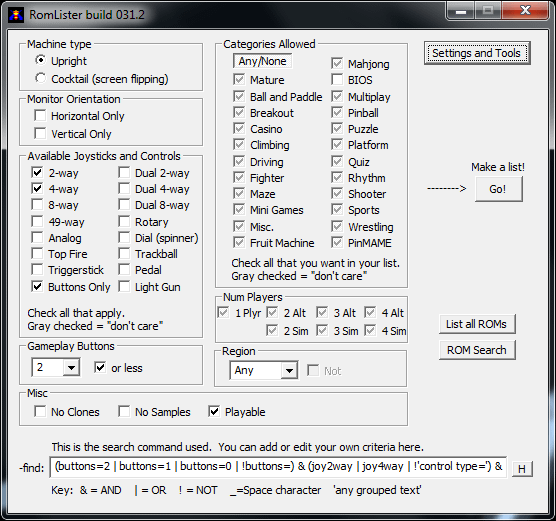Image resolution: width=556 pixels, height=521 pixels.
Task: Toggle the Pinball category checkbox
Action: pos(337,112)
